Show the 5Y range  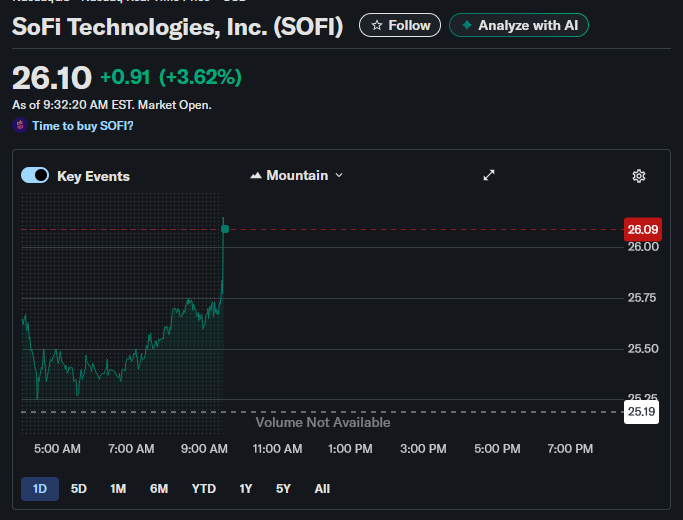coord(283,489)
